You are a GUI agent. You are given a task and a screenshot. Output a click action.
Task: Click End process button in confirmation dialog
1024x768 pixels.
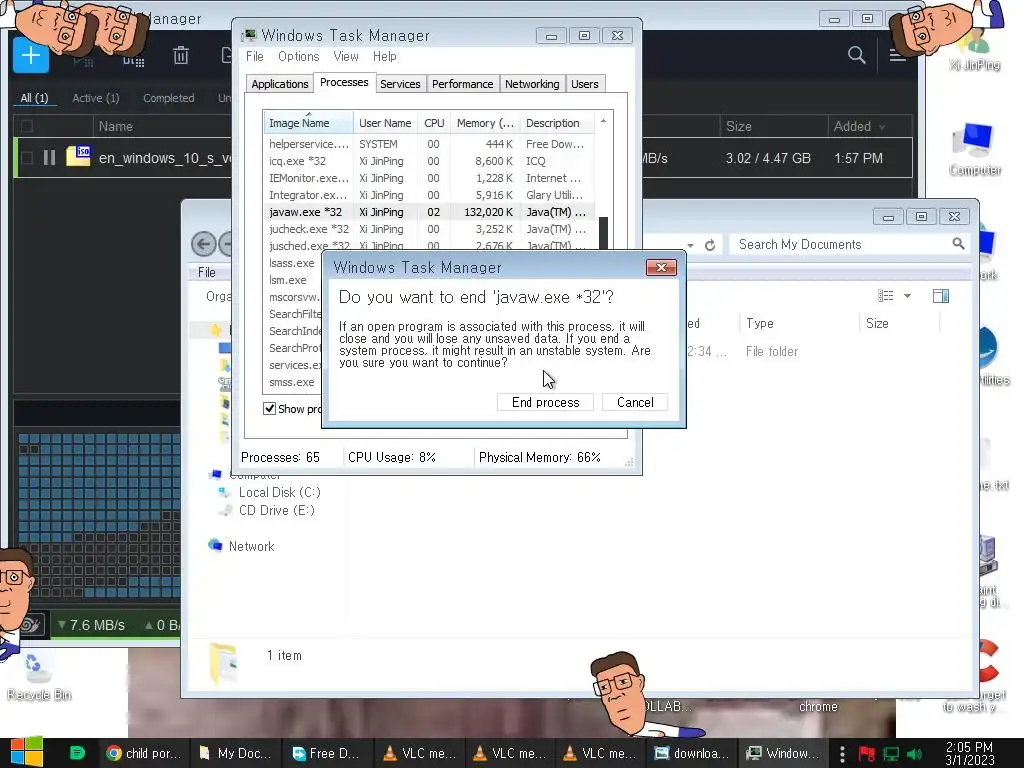click(x=545, y=402)
